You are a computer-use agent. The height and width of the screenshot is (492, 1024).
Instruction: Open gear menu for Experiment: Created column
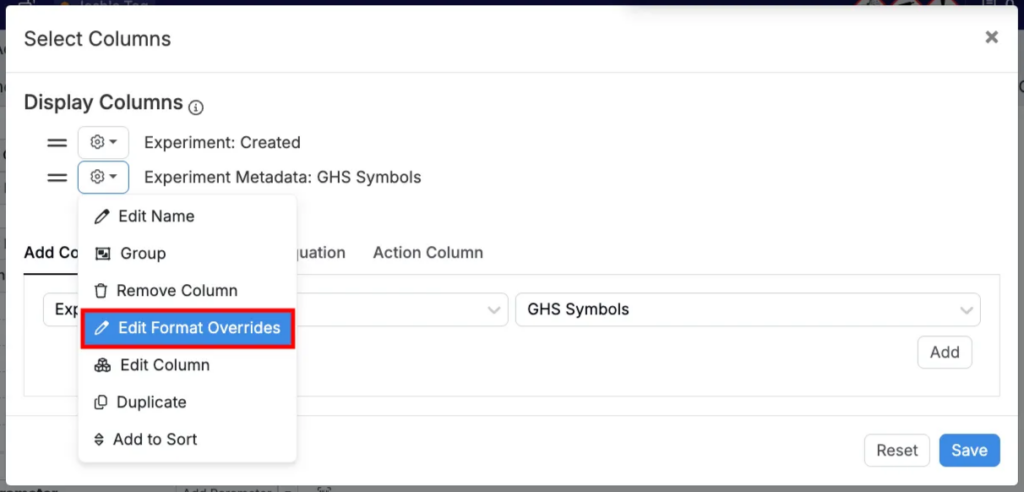[x=103, y=143]
